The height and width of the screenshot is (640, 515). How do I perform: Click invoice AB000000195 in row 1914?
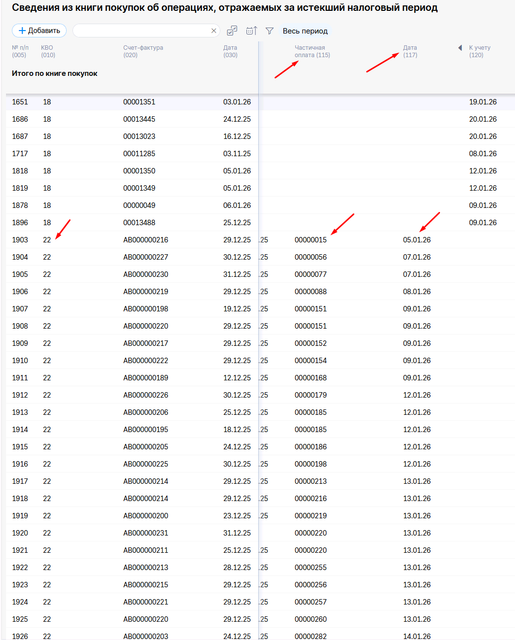(x=146, y=429)
